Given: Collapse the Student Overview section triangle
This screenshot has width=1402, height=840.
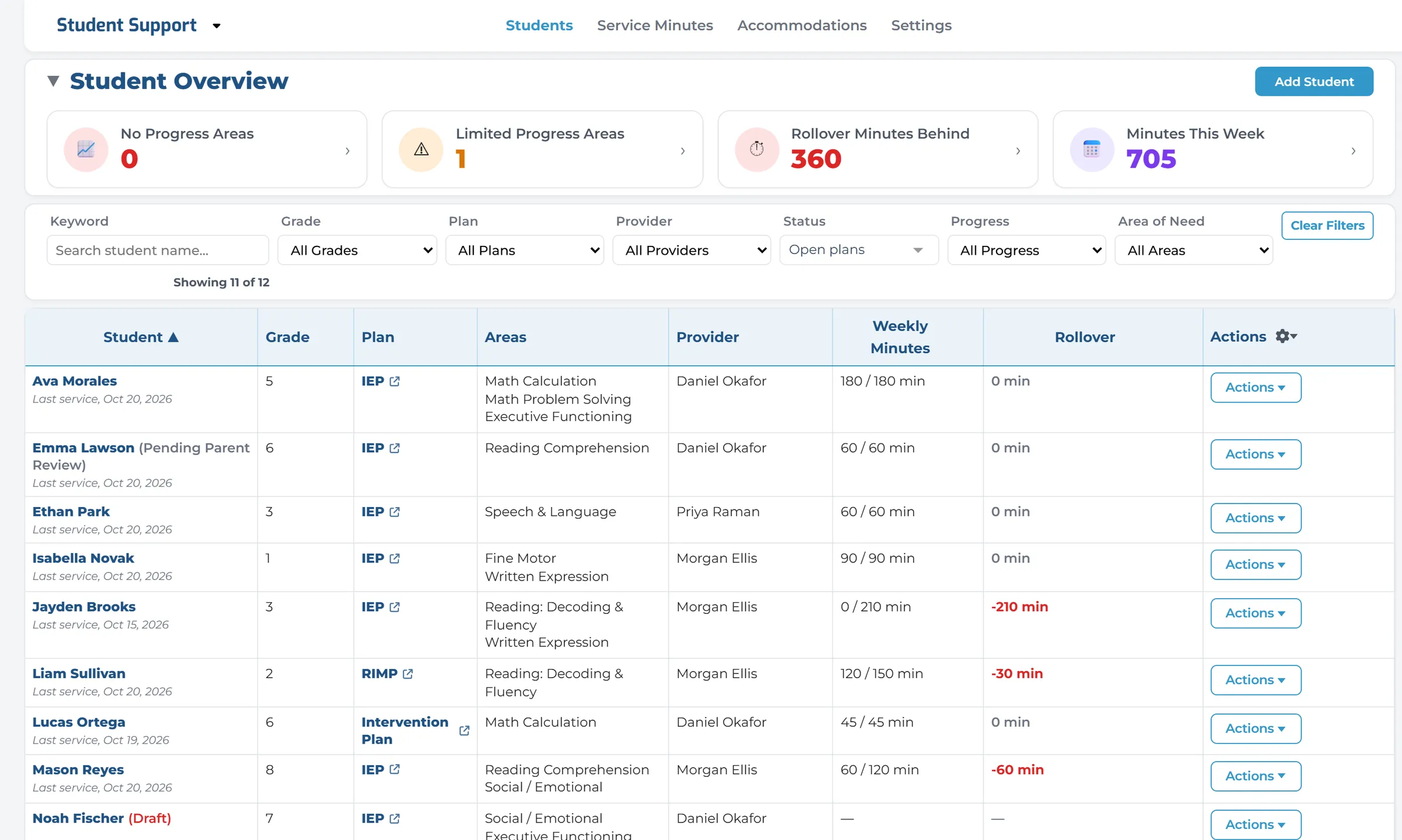Looking at the screenshot, I should [x=53, y=81].
